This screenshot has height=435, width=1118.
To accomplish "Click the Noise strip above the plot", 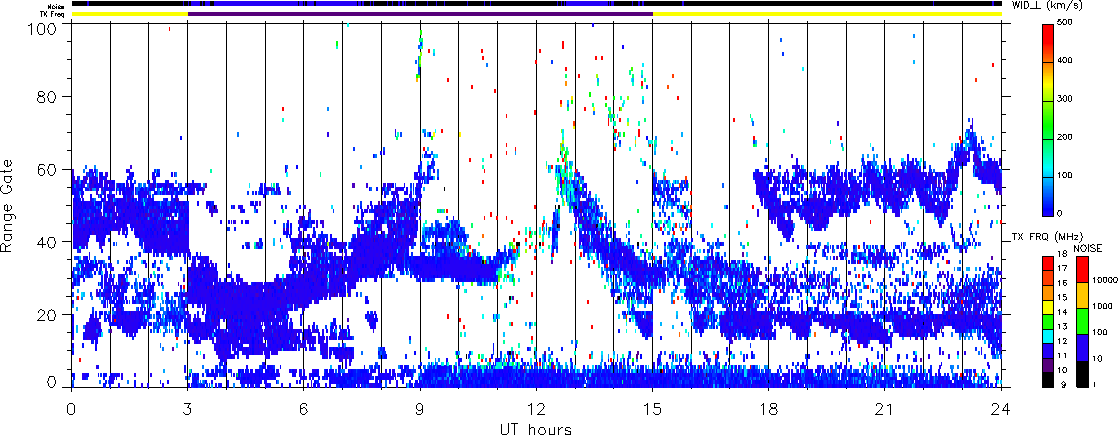I will point(536,4).
